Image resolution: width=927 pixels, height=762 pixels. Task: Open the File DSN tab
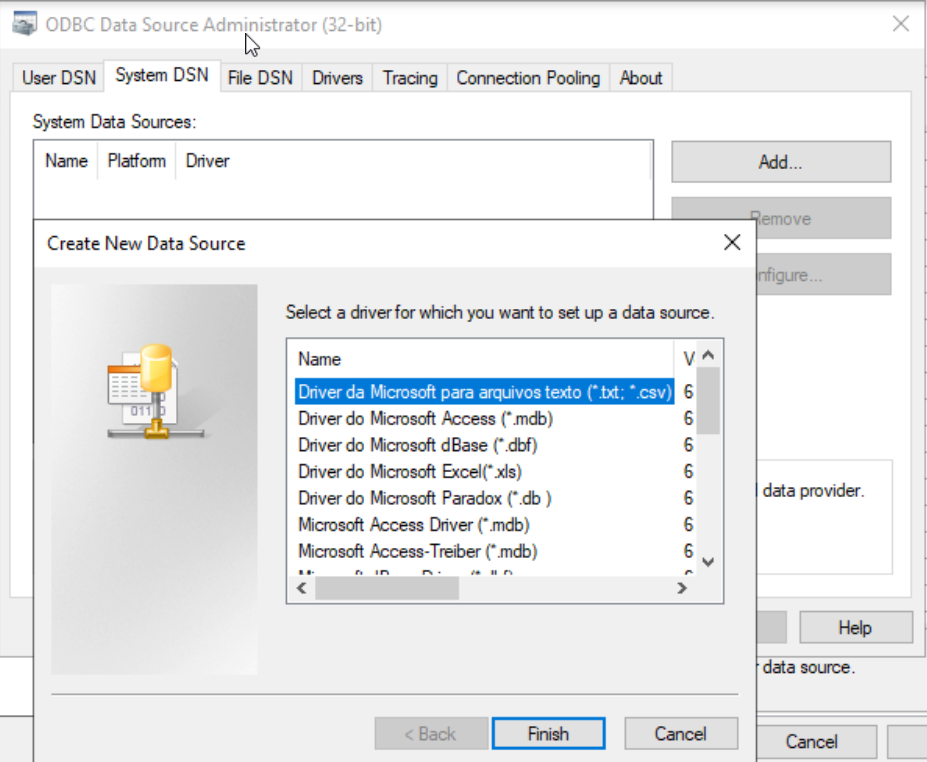260,77
